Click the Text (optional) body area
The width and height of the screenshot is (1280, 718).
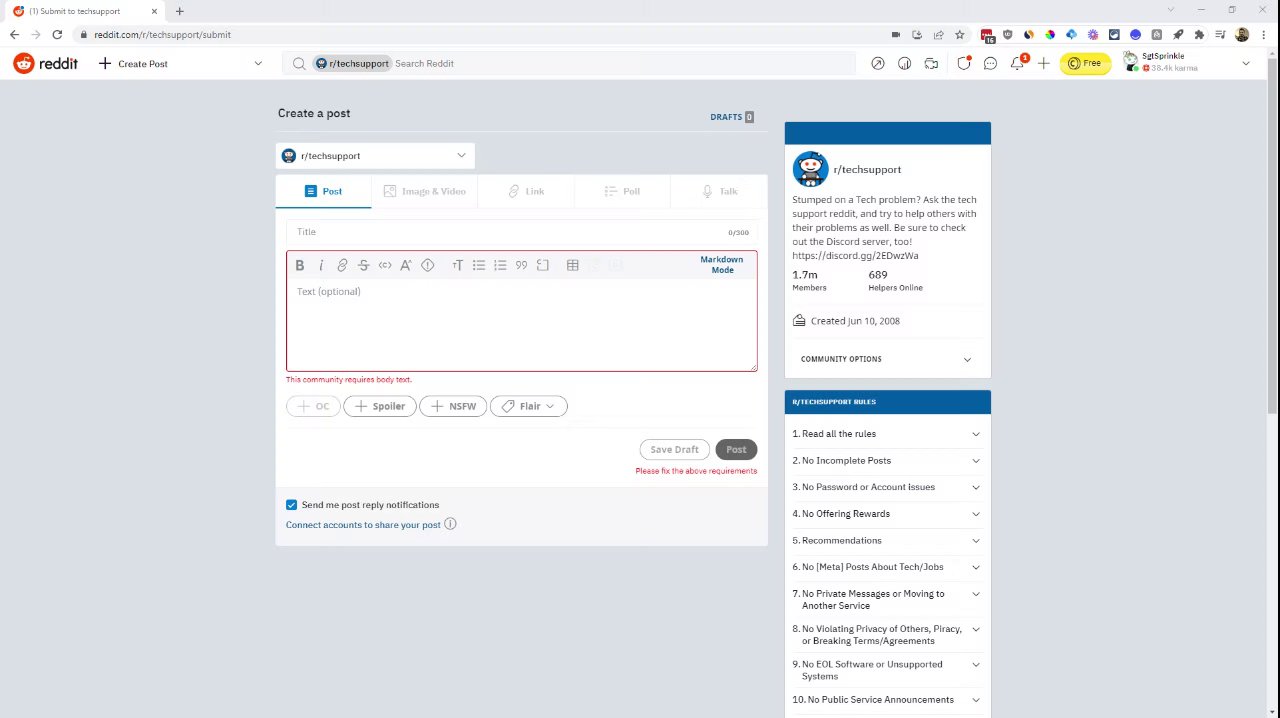point(521,325)
